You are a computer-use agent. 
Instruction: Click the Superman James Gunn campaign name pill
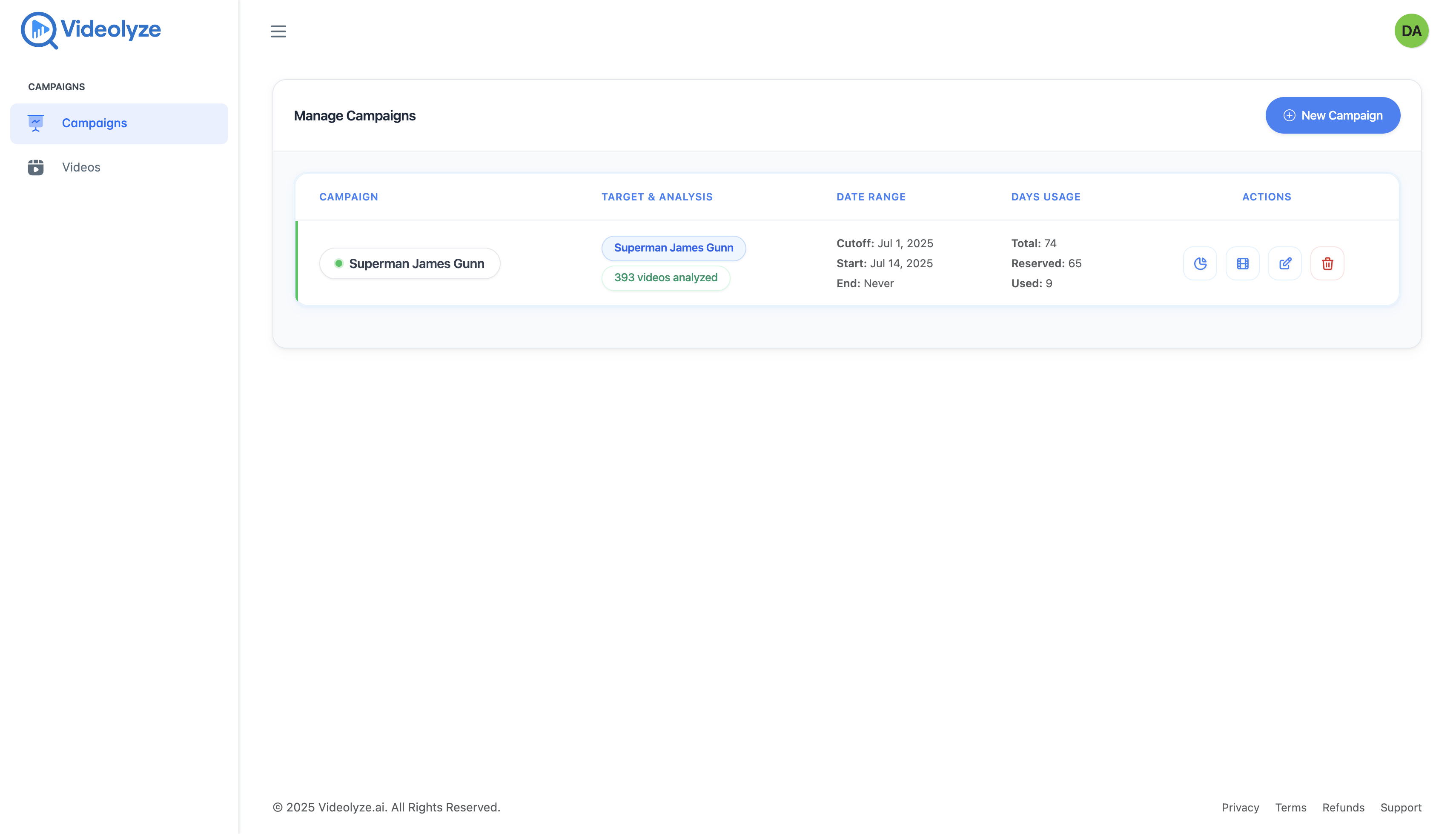pyautogui.click(x=410, y=263)
